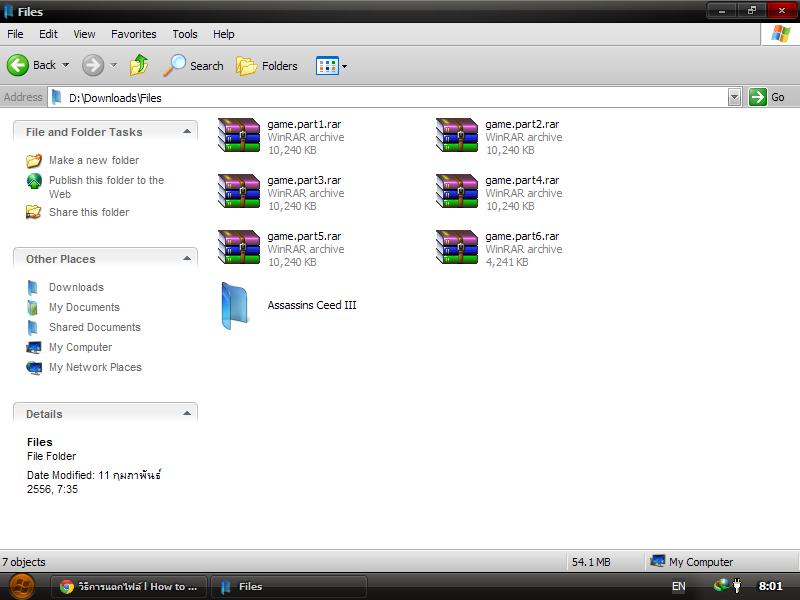Click the My Documents sidebar icon
Screen dimensions: 800x600
tap(32, 308)
